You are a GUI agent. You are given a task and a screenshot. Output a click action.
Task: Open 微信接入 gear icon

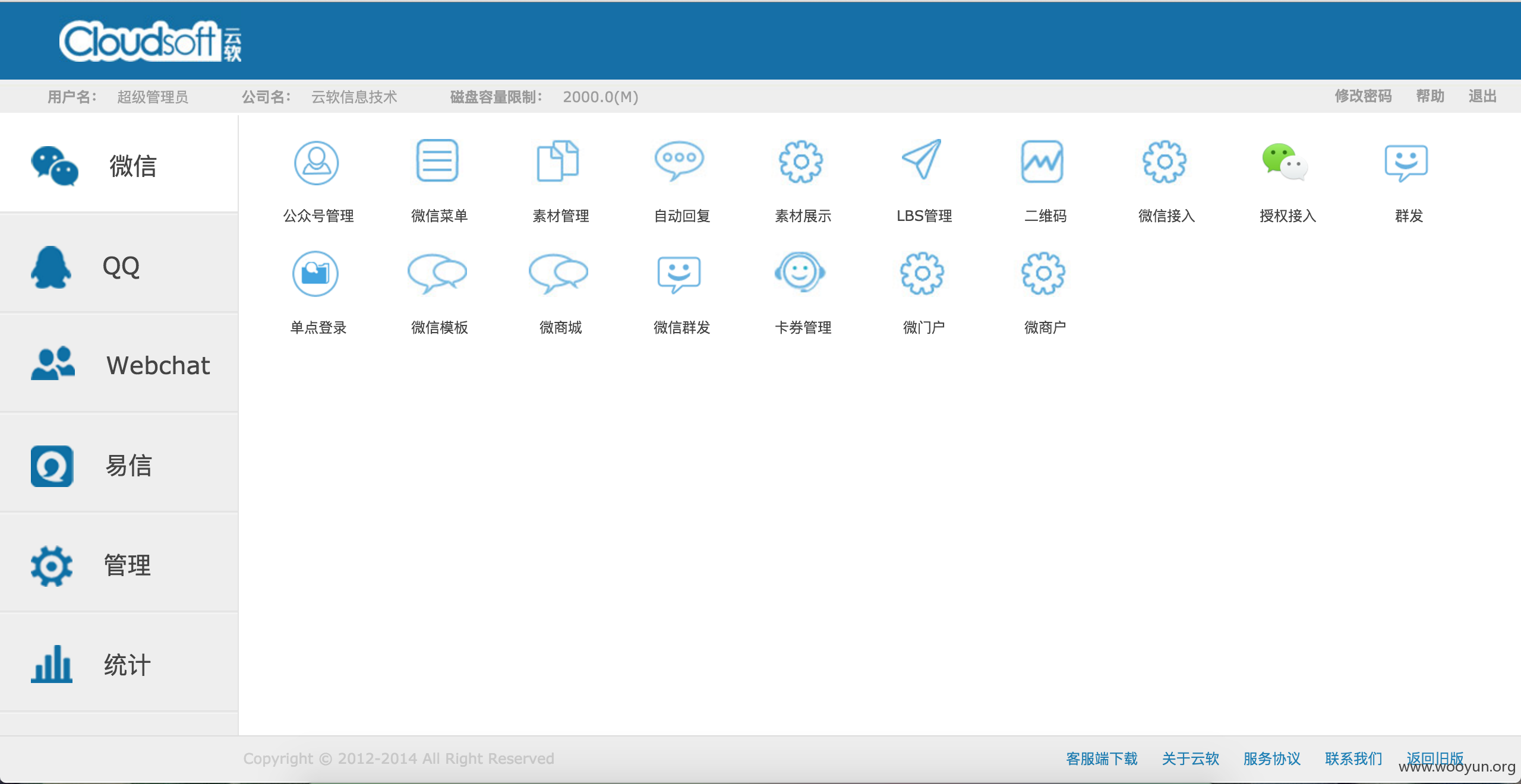(x=1165, y=162)
